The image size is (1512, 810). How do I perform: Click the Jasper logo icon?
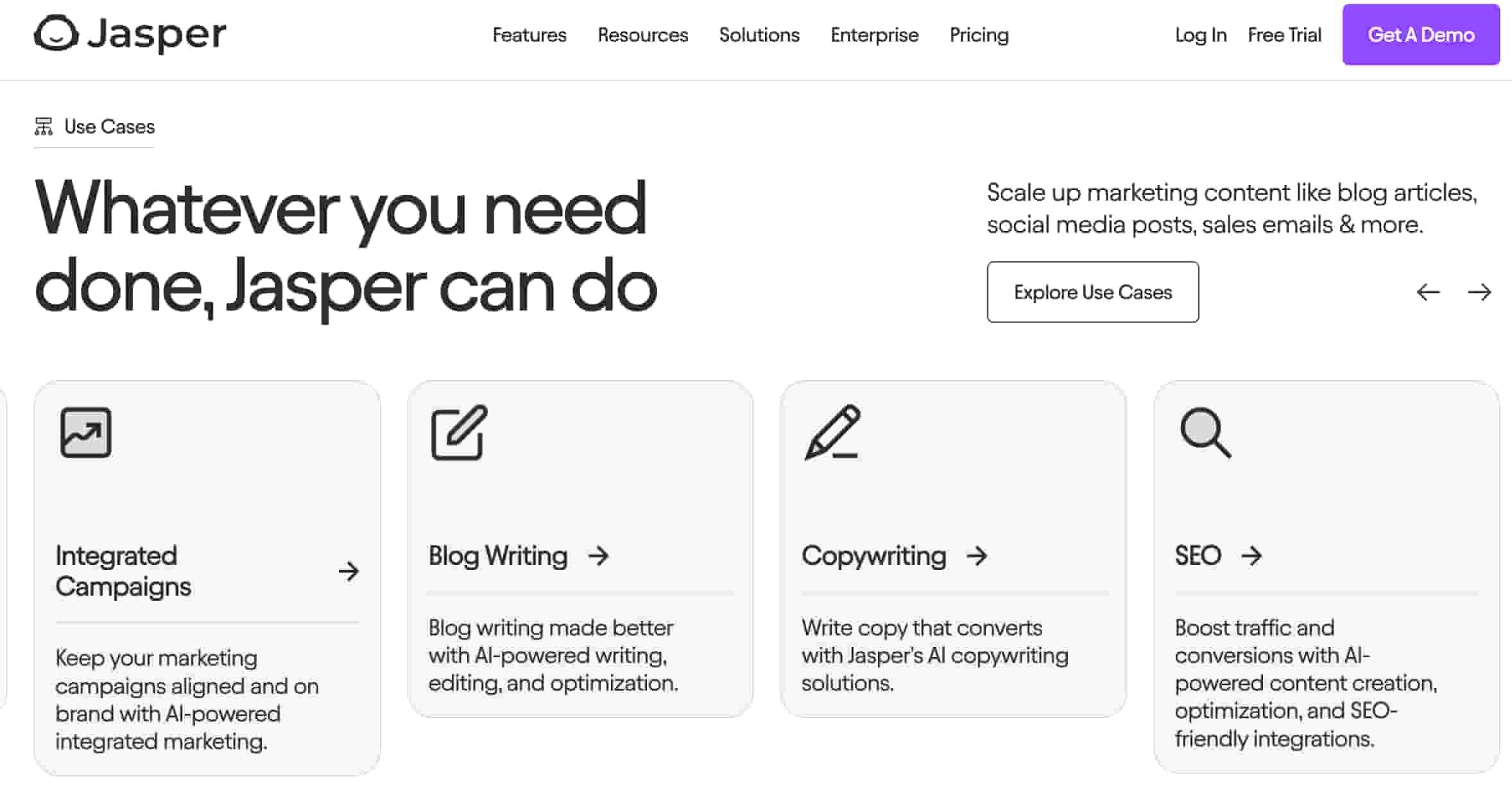tap(56, 33)
